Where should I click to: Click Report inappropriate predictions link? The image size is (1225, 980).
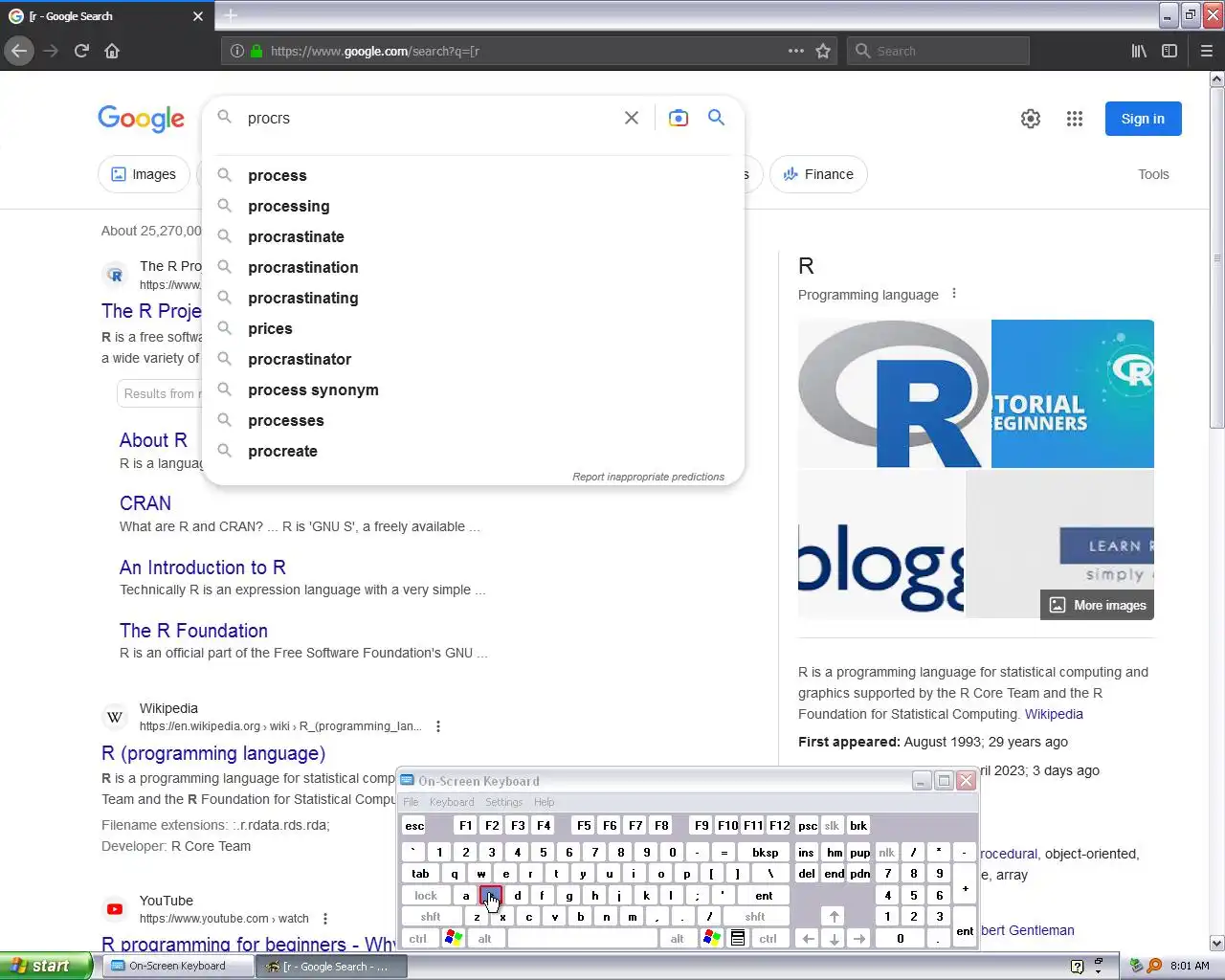648,477
